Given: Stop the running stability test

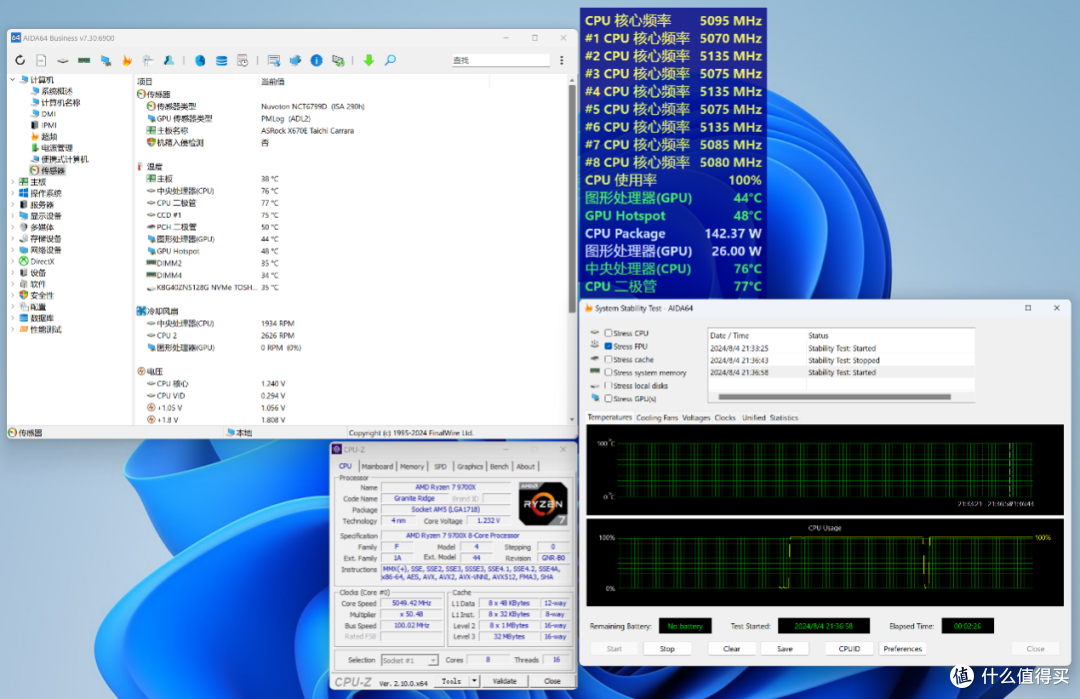Looking at the screenshot, I should coord(667,649).
